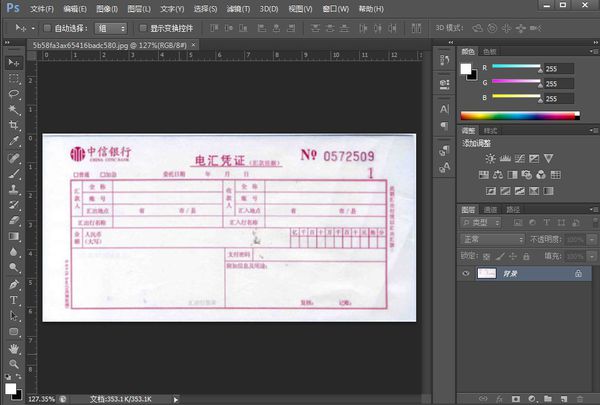Toggle the 显示变换控件 checkbox
The image size is (600, 405).
pos(143,28)
